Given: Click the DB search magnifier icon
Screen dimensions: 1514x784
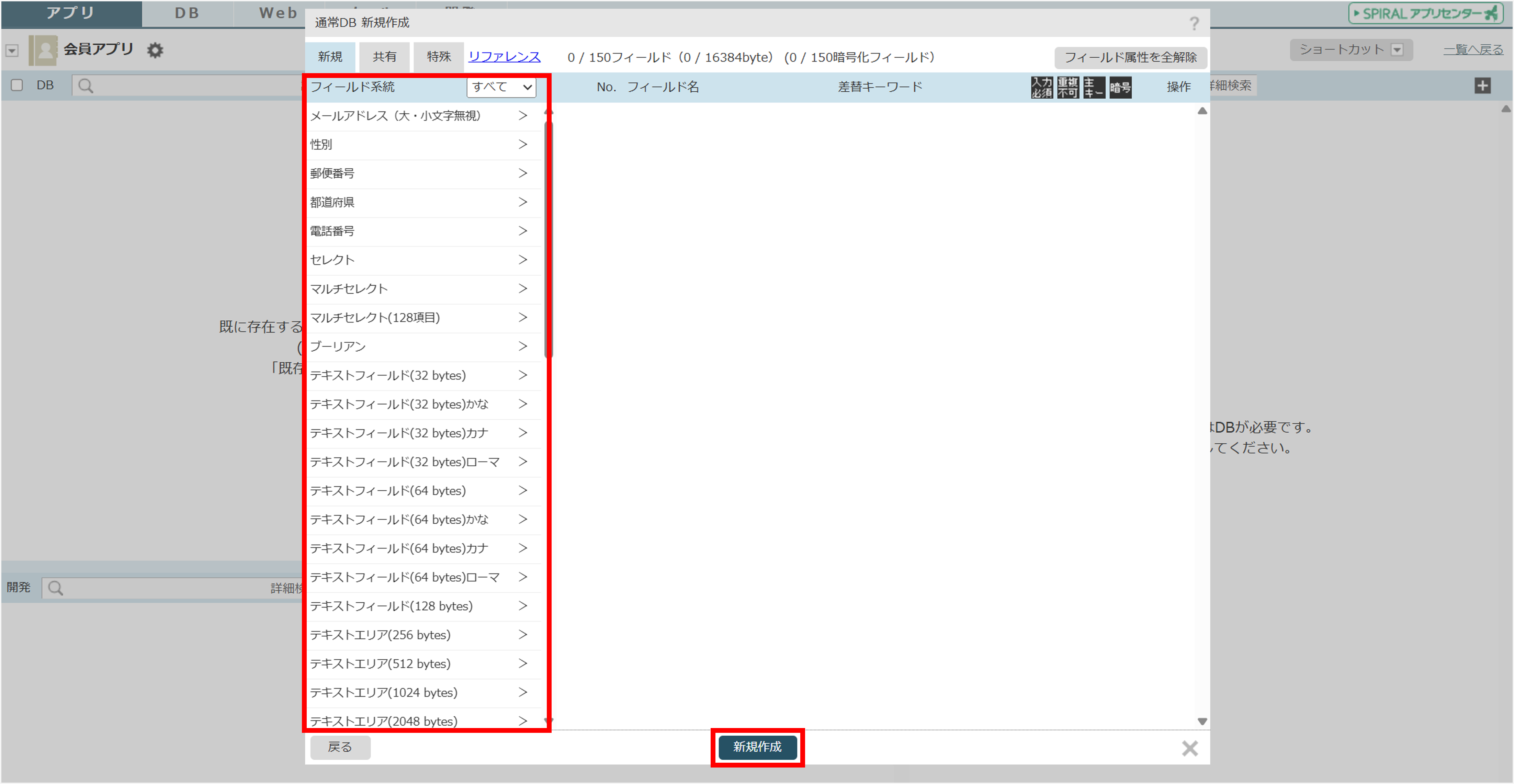Looking at the screenshot, I should 86,86.
